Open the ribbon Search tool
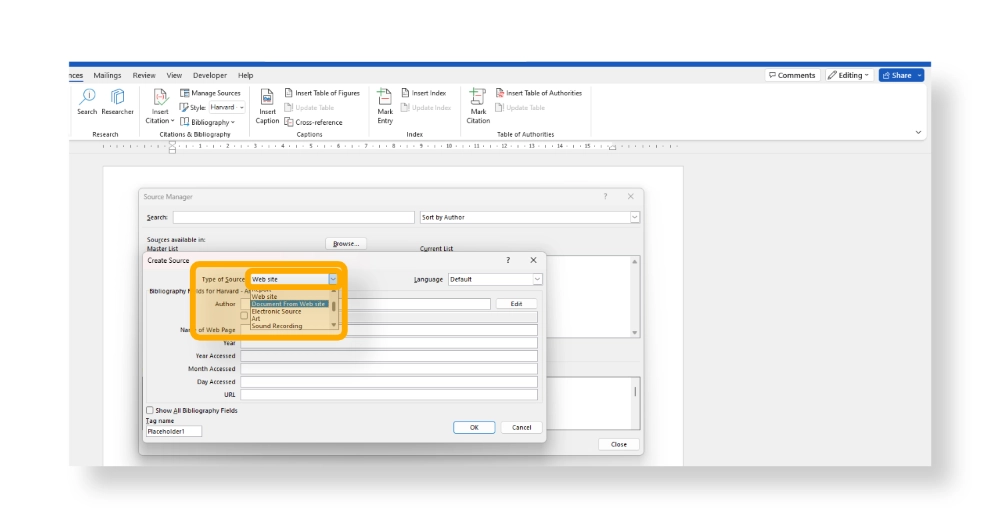The image size is (1000, 529). [x=87, y=100]
